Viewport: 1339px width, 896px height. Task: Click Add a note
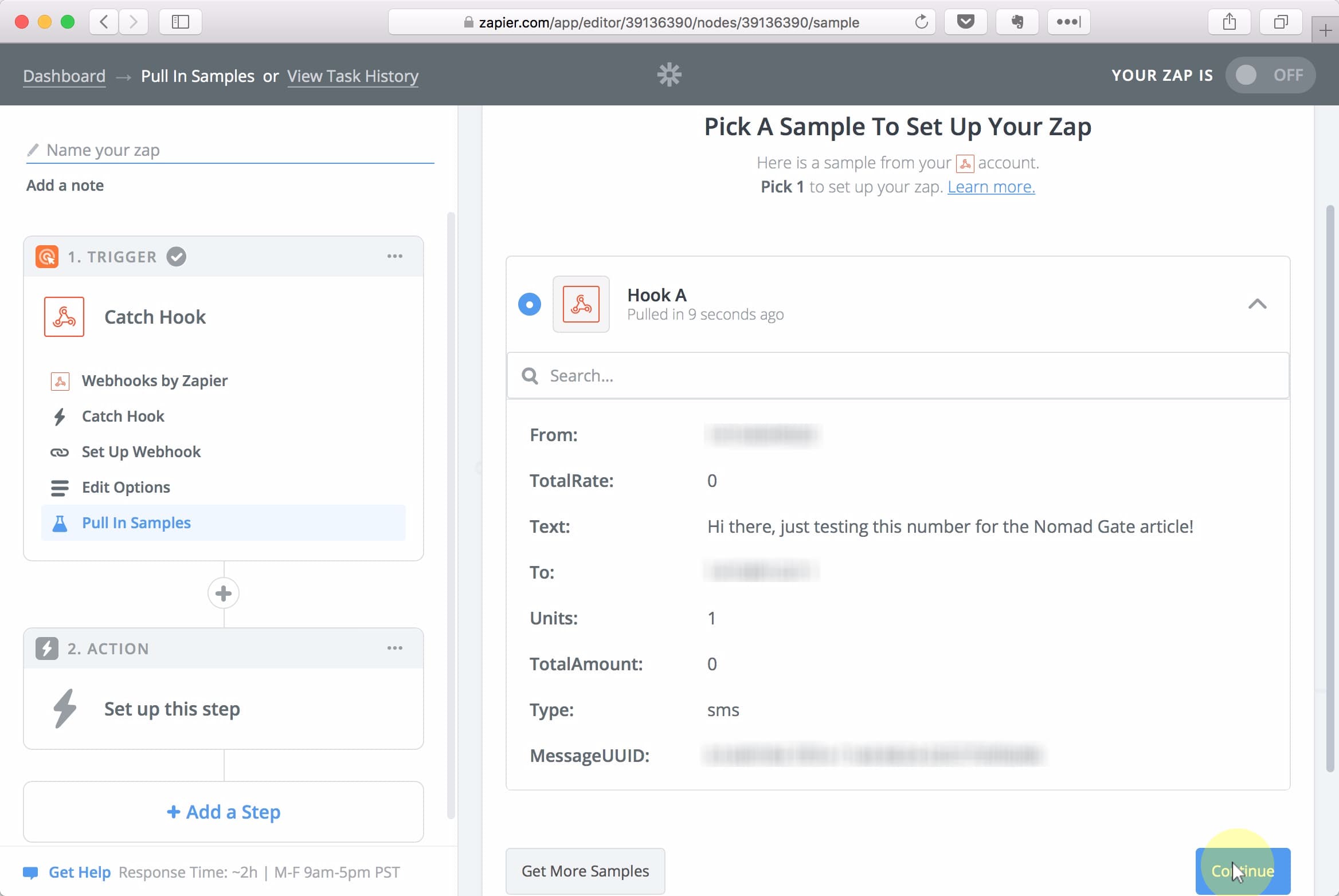[65, 186]
